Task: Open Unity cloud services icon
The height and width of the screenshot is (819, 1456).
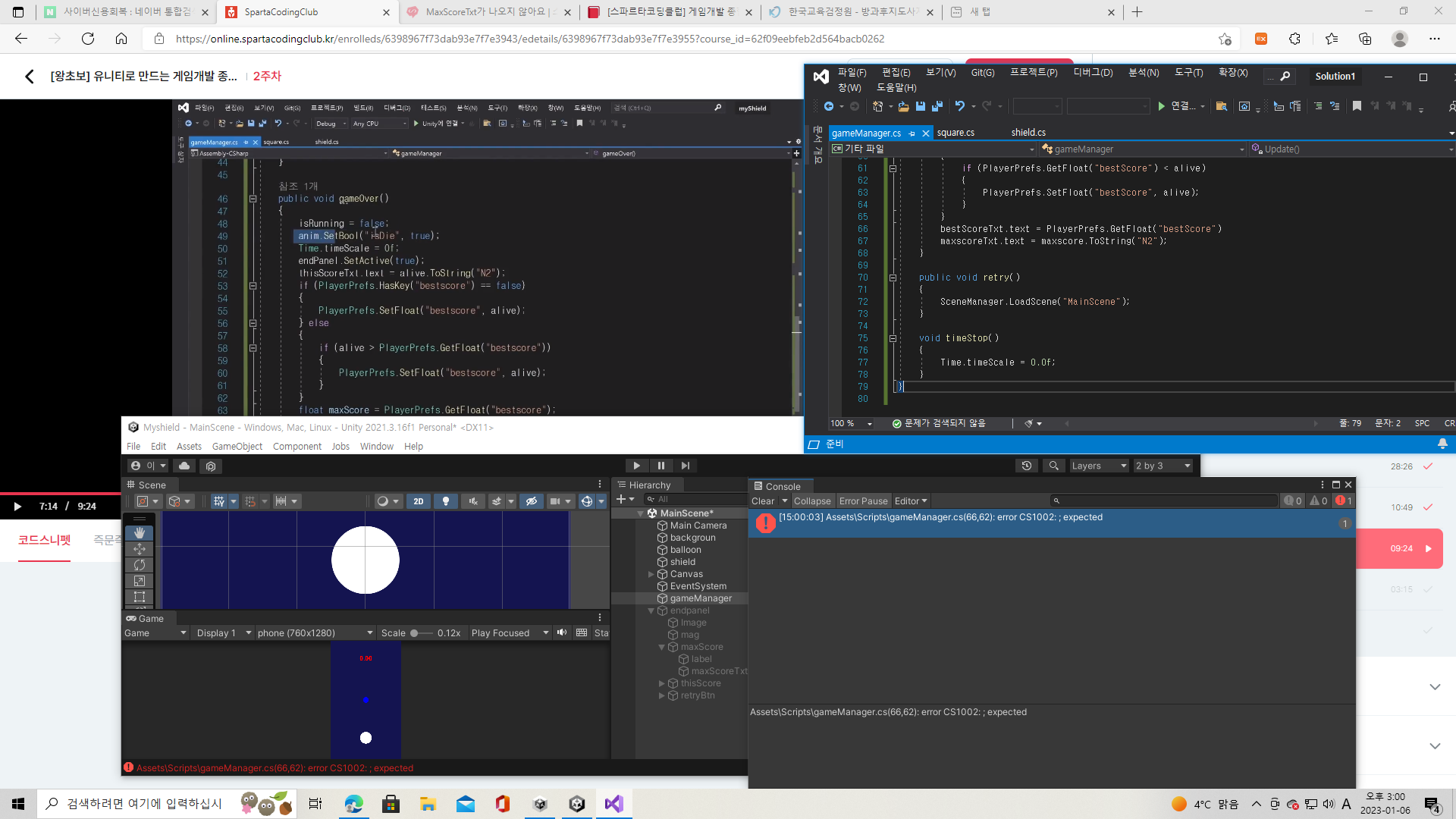Action: coord(184,466)
